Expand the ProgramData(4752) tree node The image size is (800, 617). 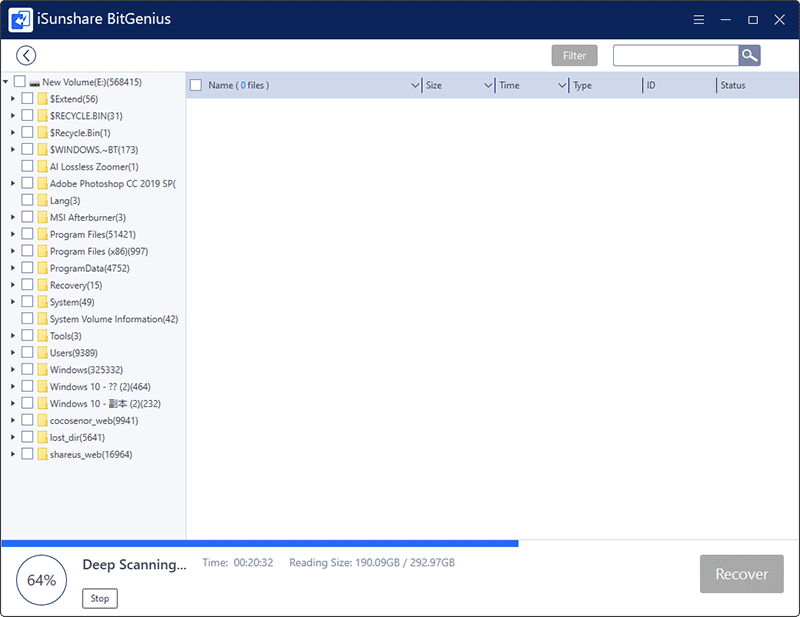tap(13, 267)
